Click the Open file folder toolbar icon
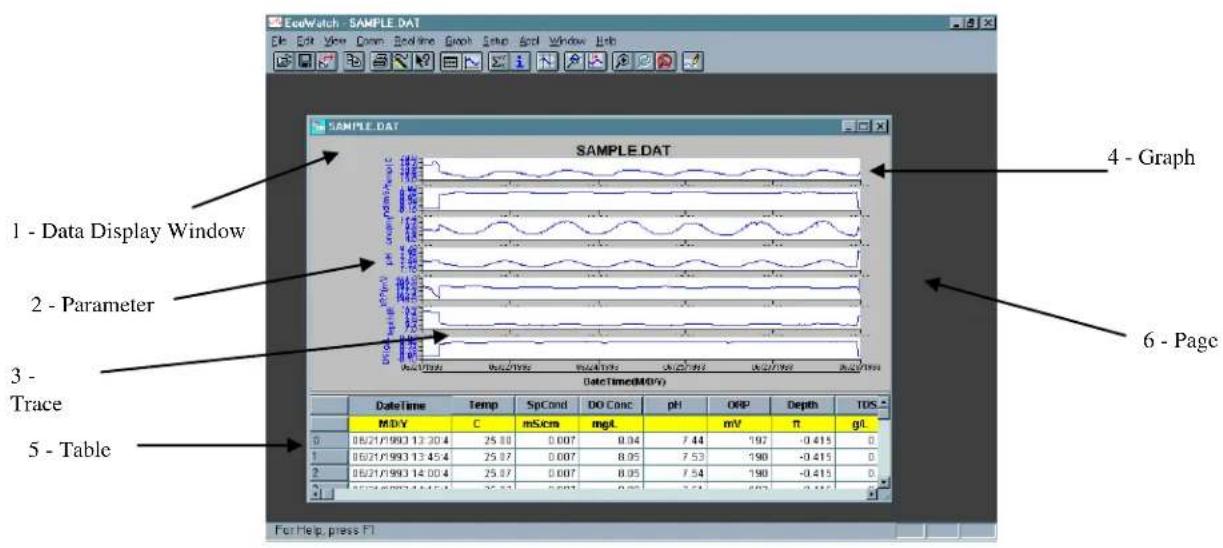1223x548 pixels. tap(284, 61)
